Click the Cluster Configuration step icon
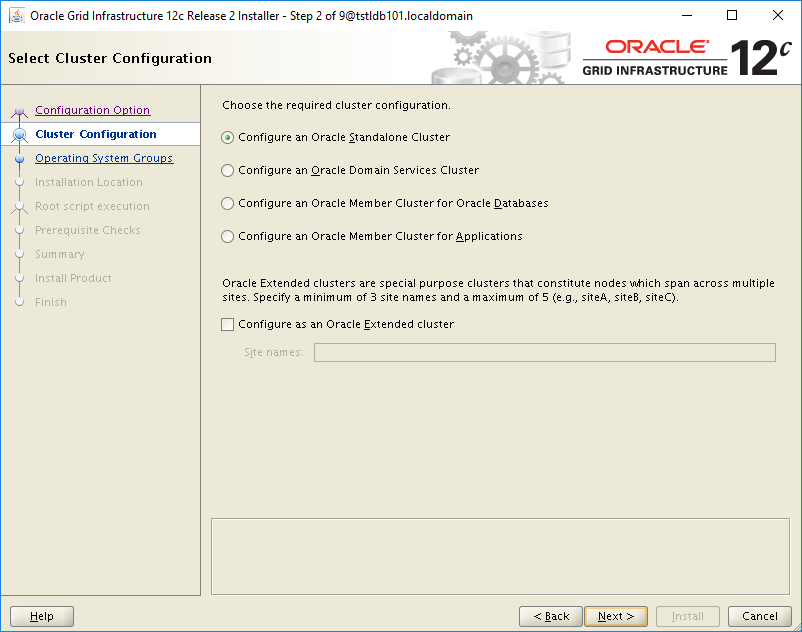The width and height of the screenshot is (802, 632). [x=21, y=134]
